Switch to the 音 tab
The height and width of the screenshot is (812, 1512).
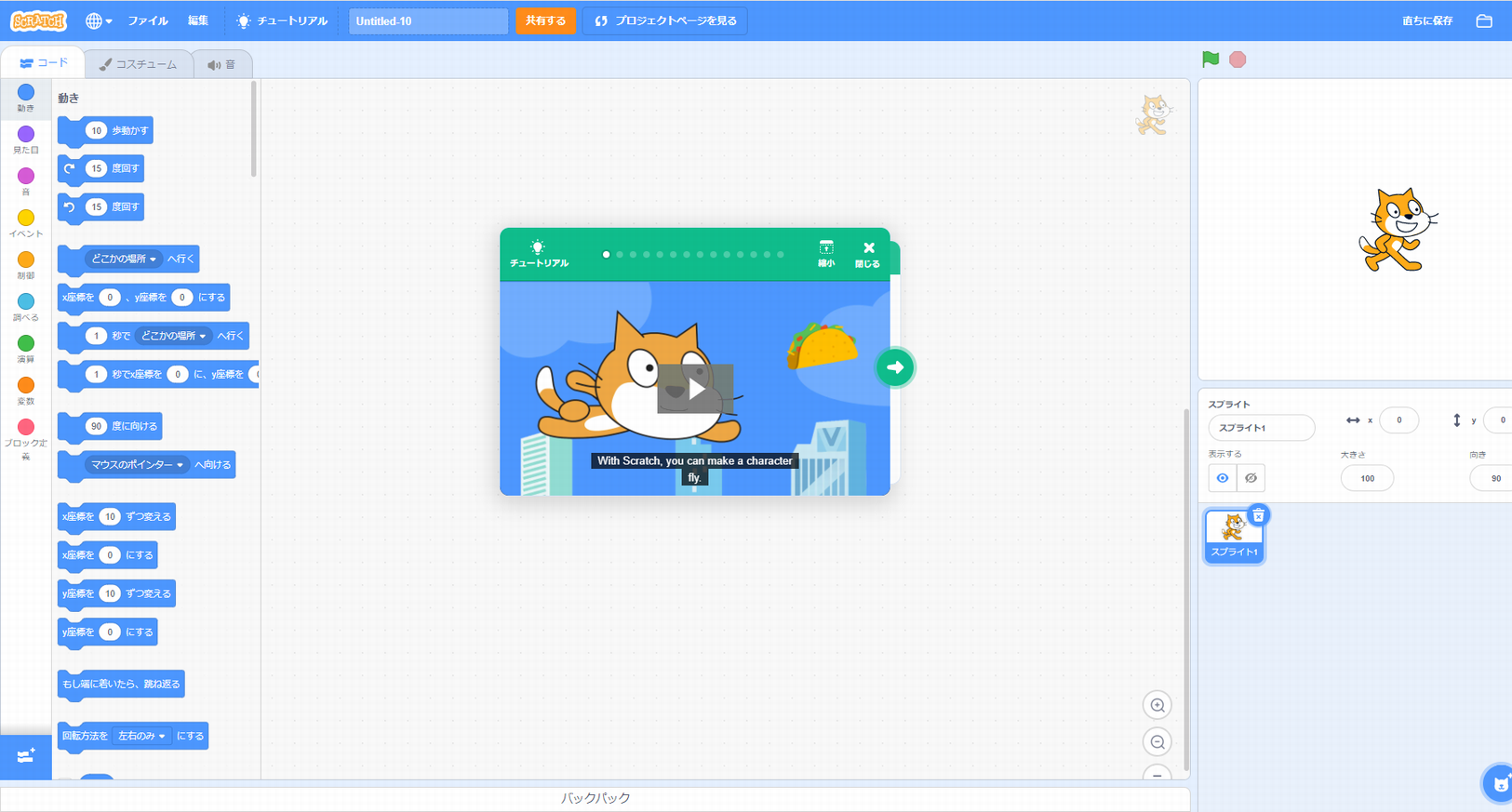point(221,64)
